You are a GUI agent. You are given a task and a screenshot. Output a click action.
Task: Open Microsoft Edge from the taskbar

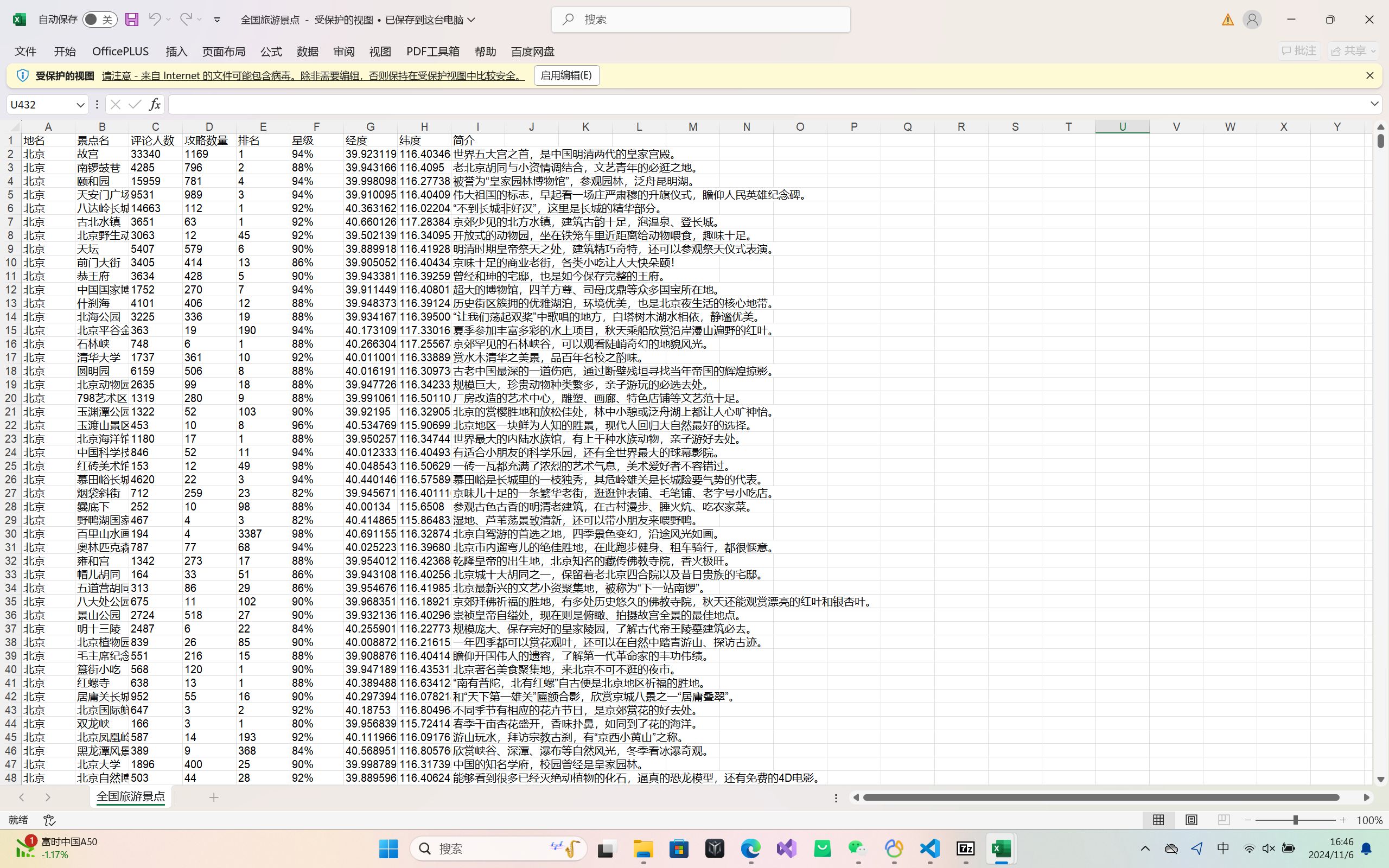pyautogui.click(x=750, y=848)
